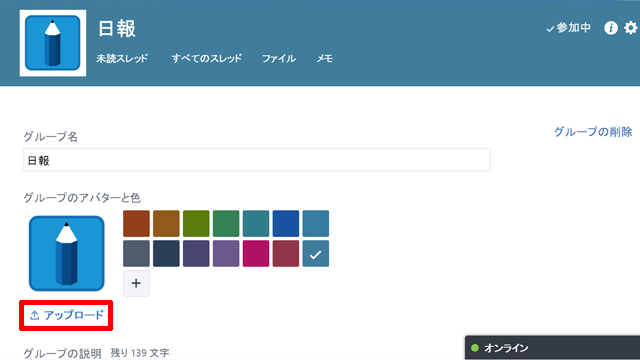Choose the dark navy color swatch
Viewport: 640px width, 360px height.
166,253
